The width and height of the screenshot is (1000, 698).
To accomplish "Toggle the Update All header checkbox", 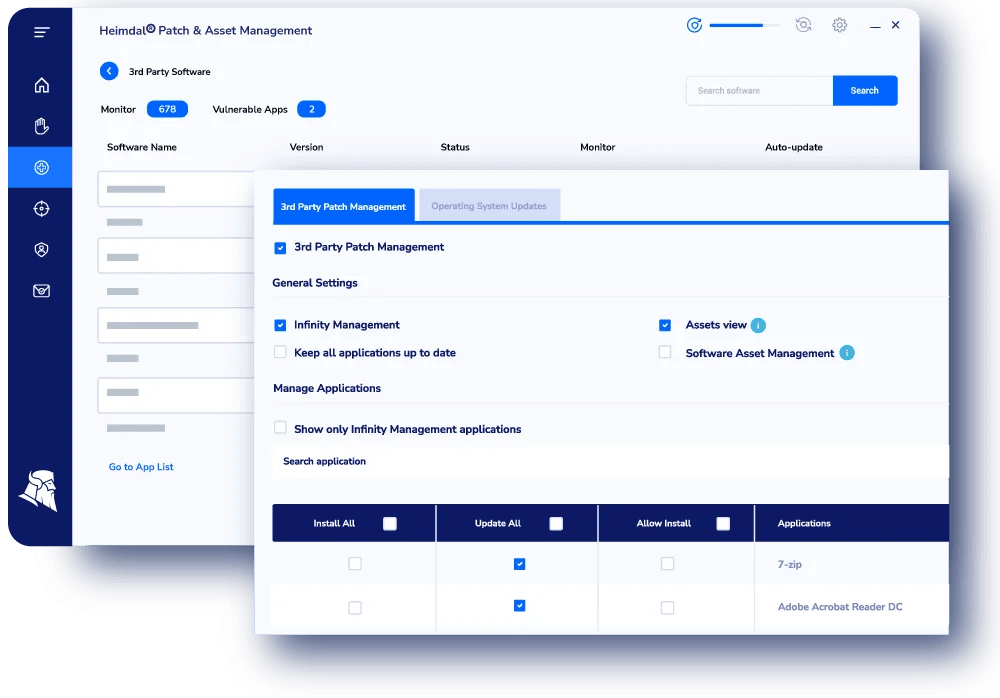I will [x=556, y=523].
